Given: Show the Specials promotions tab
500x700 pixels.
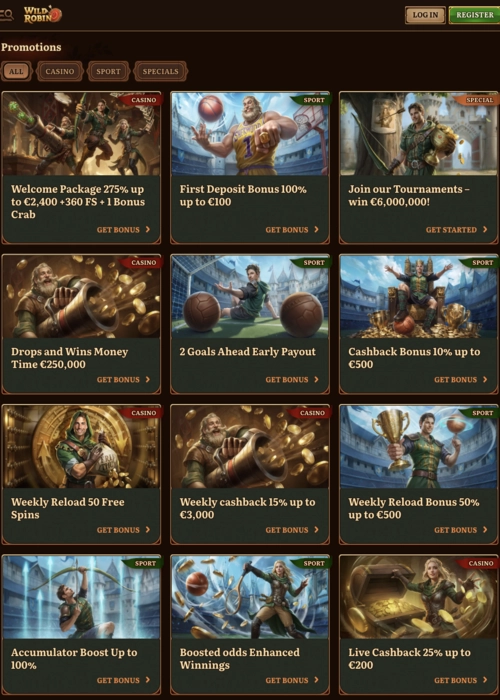Looking at the screenshot, I should (x=161, y=71).
